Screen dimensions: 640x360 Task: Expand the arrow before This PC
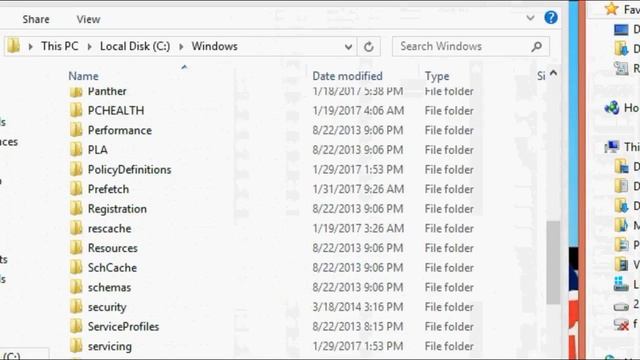coord(30,47)
